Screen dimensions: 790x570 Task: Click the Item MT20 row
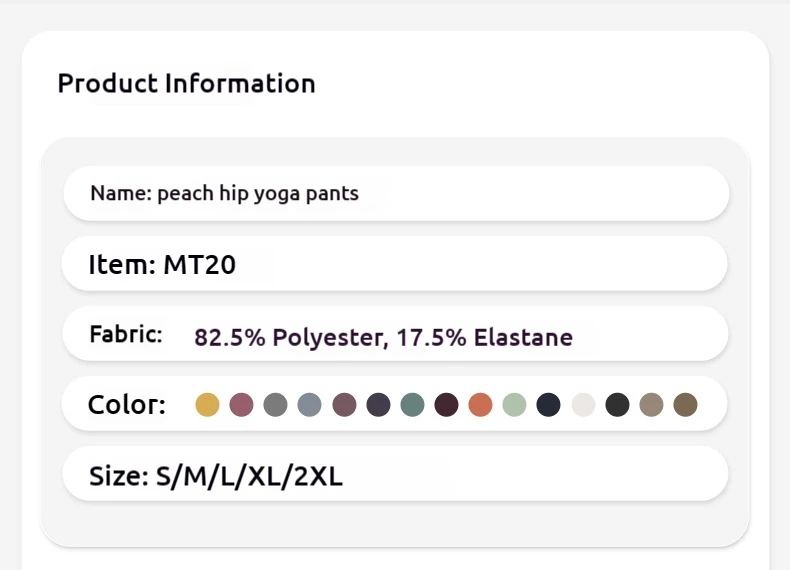tap(394, 264)
